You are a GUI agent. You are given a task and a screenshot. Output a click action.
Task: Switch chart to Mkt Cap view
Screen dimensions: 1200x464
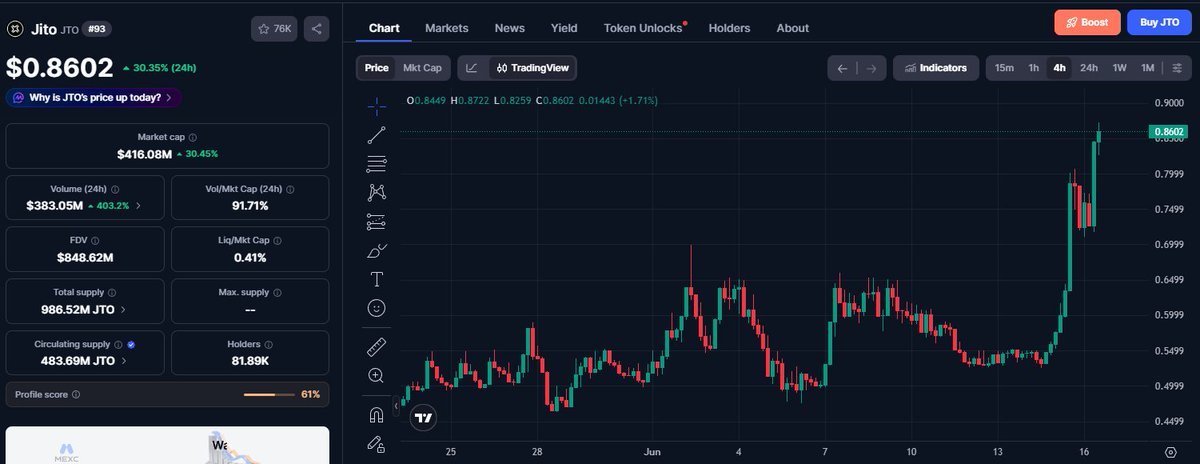(x=422, y=68)
